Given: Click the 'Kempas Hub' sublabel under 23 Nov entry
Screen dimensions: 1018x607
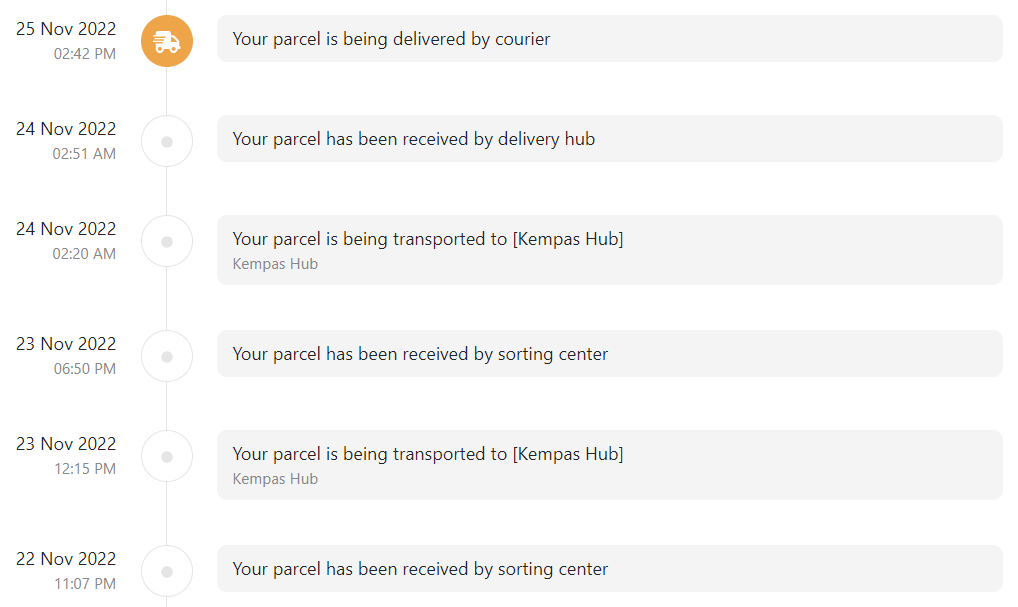Looking at the screenshot, I should pyautogui.click(x=275, y=478).
